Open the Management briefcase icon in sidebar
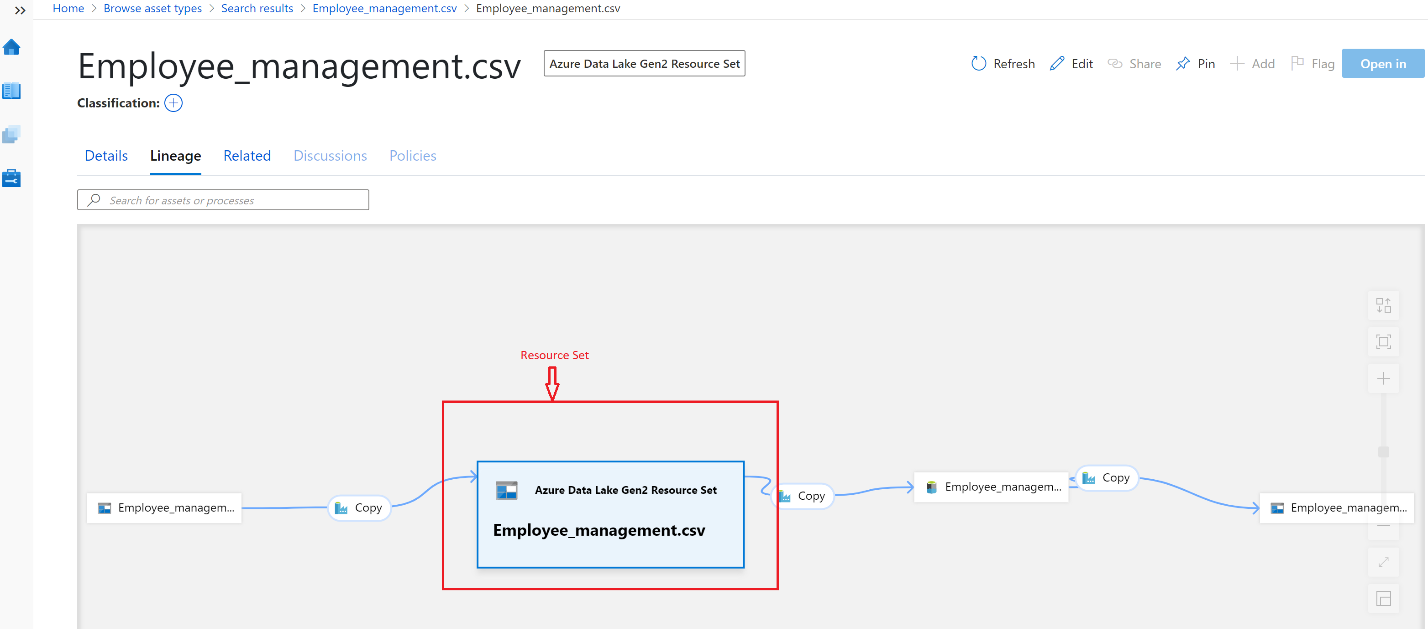 [12, 178]
